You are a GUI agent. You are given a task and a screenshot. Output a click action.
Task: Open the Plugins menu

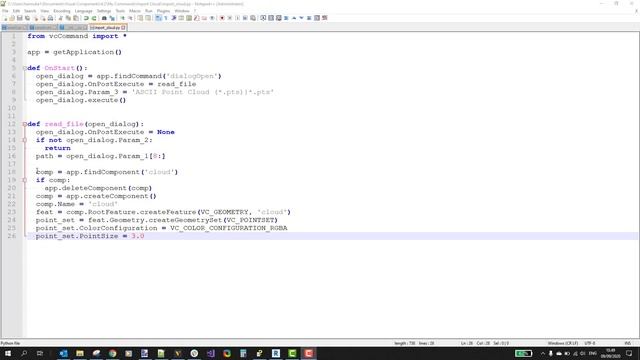(163, 11)
